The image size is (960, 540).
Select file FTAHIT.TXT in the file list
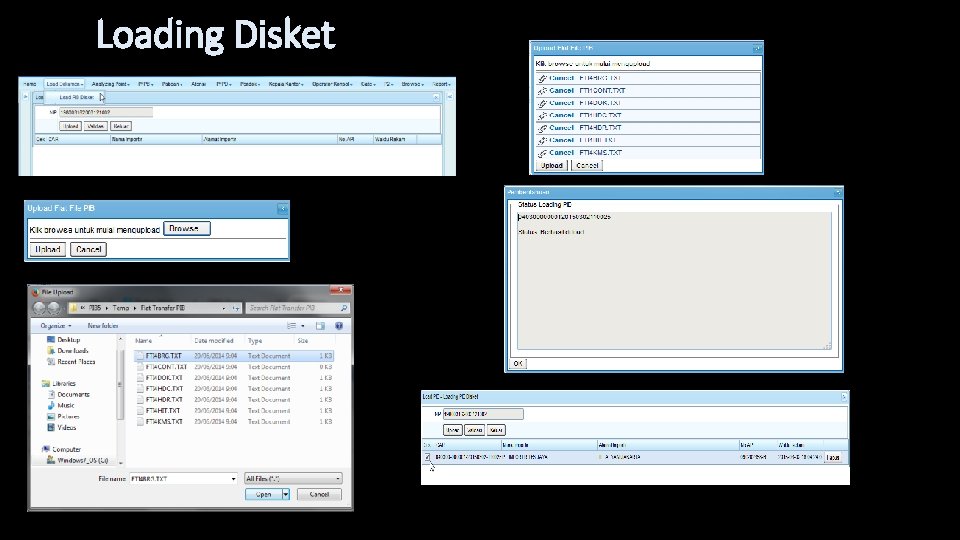click(234, 411)
